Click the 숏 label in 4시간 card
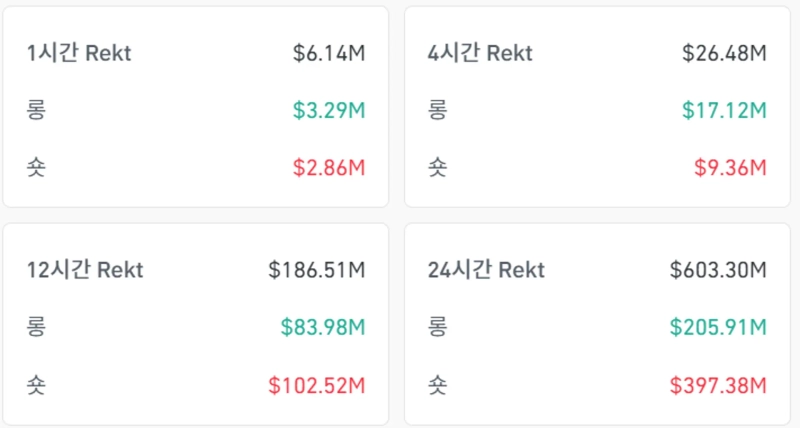This screenshot has width=800, height=428. point(437,167)
